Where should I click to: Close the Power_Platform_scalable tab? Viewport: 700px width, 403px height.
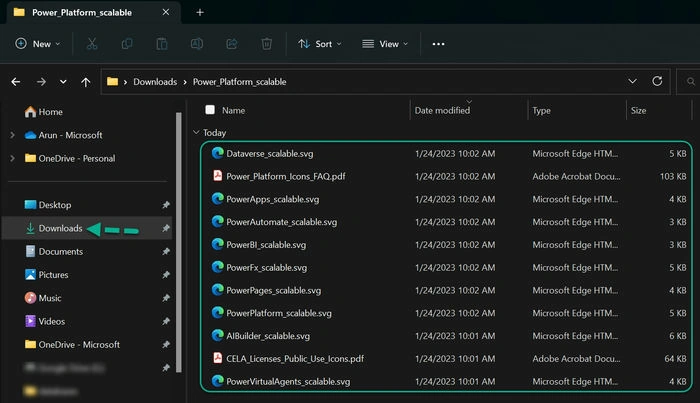166,12
